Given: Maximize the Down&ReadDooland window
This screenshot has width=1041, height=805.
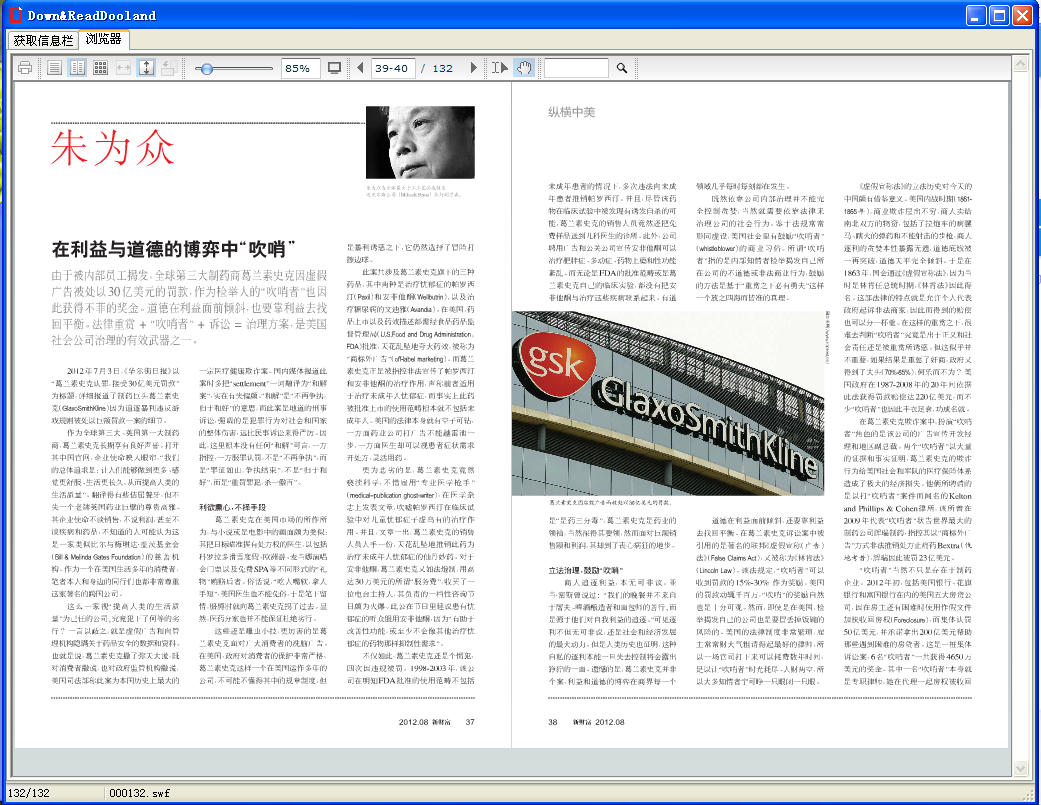Looking at the screenshot, I should coord(999,15).
